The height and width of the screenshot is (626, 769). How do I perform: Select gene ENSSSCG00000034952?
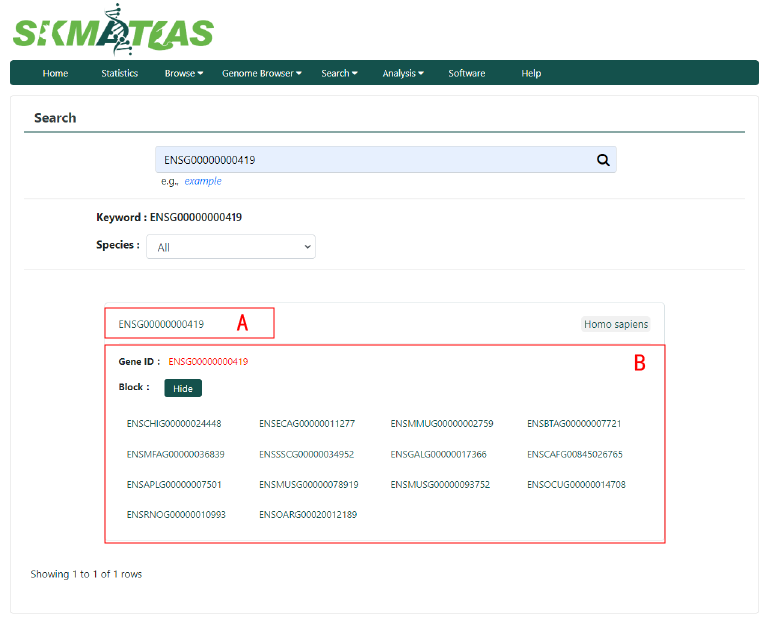[x=307, y=454]
